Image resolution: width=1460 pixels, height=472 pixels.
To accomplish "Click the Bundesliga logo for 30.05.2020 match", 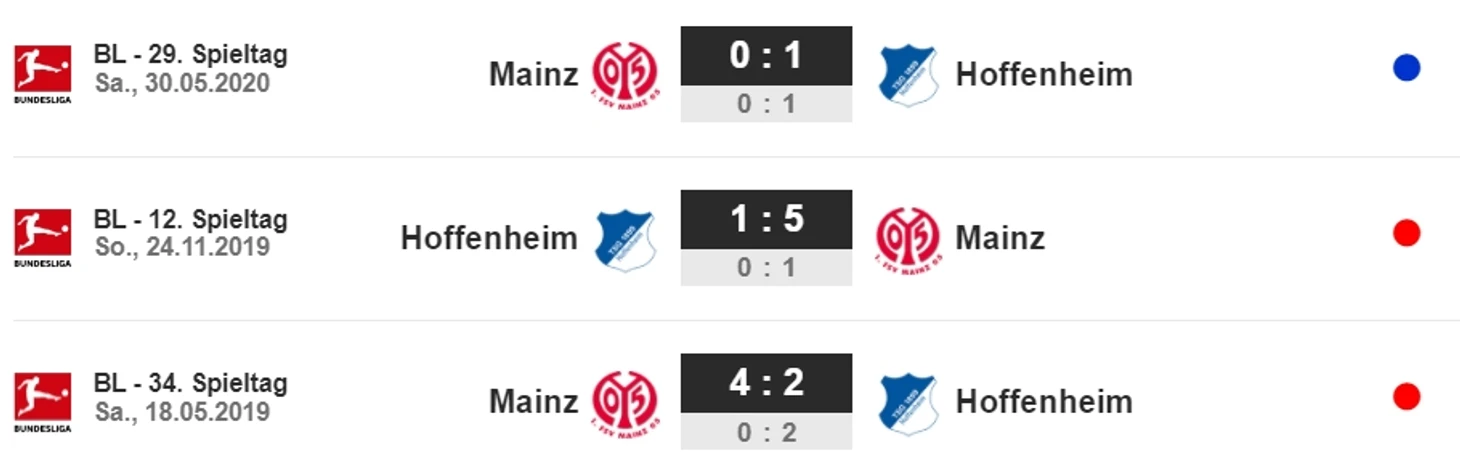I will pyautogui.click(x=42, y=74).
